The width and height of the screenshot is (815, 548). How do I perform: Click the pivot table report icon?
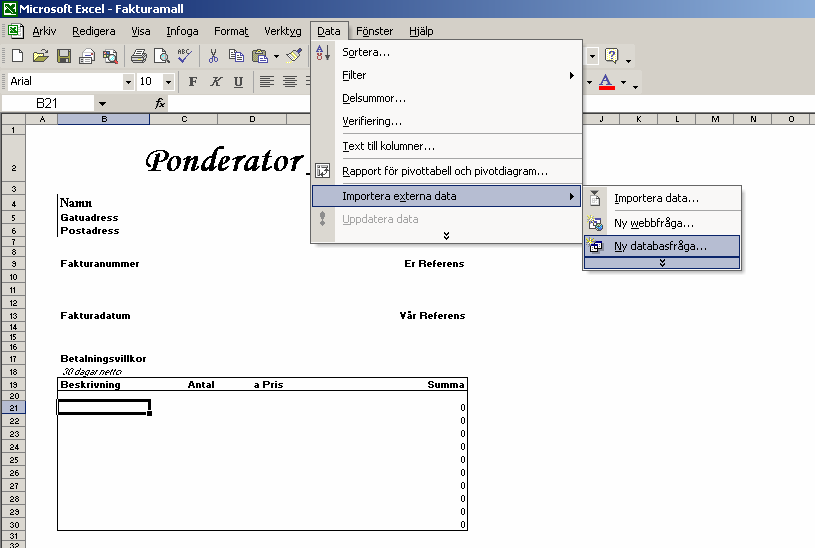tap(323, 171)
